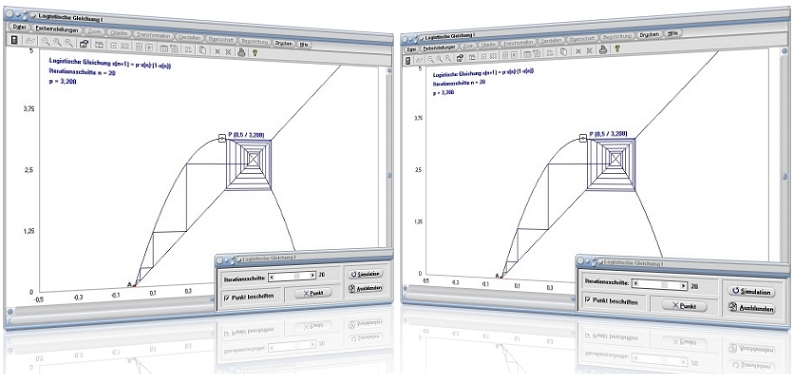Open the Drucken menu in right window
Image resolution: width=794 pixels, height=374 pixels.
(x=649, y=34)
